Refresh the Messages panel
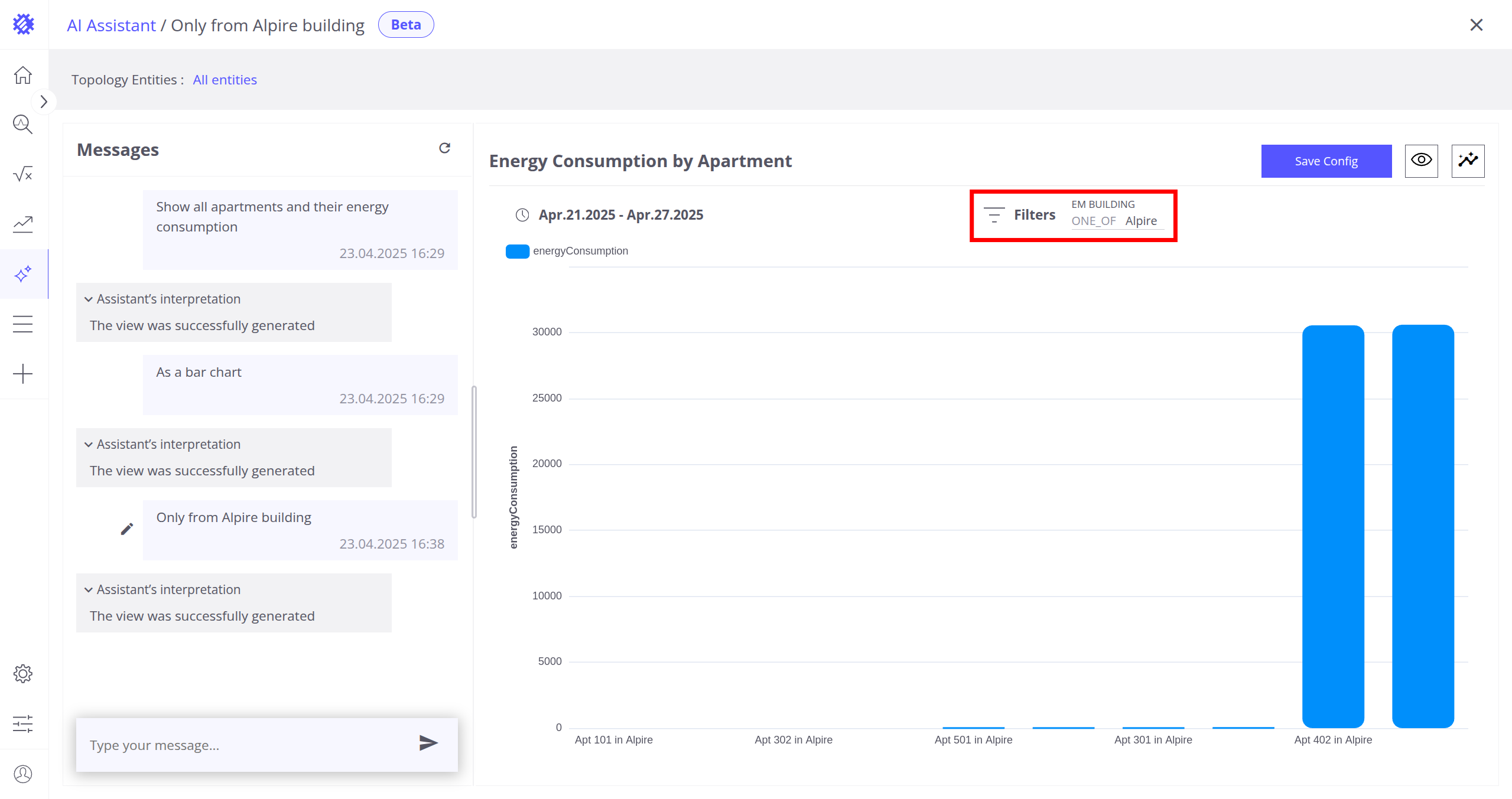1512x799 pixels. coord(445,148)
